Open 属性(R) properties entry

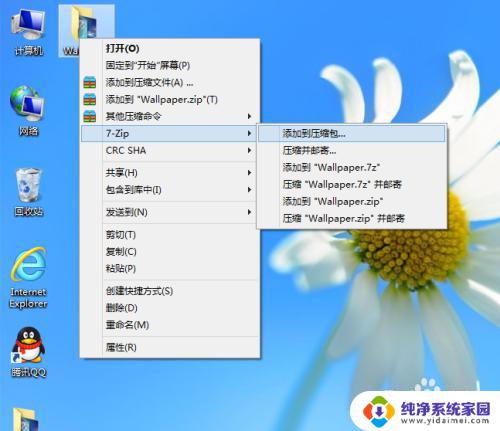tap(170, 347)
